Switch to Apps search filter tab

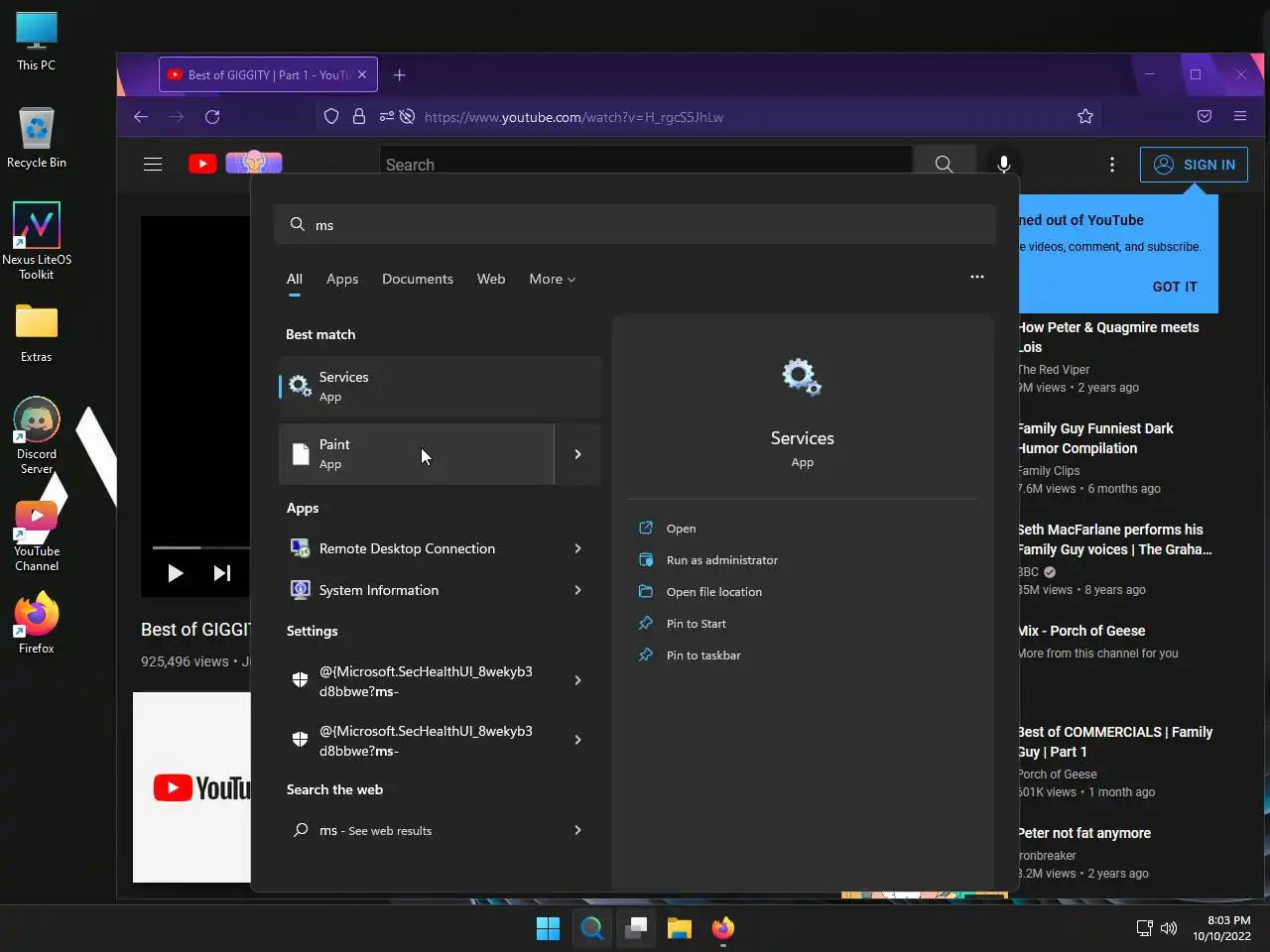[x=342, y=280]
